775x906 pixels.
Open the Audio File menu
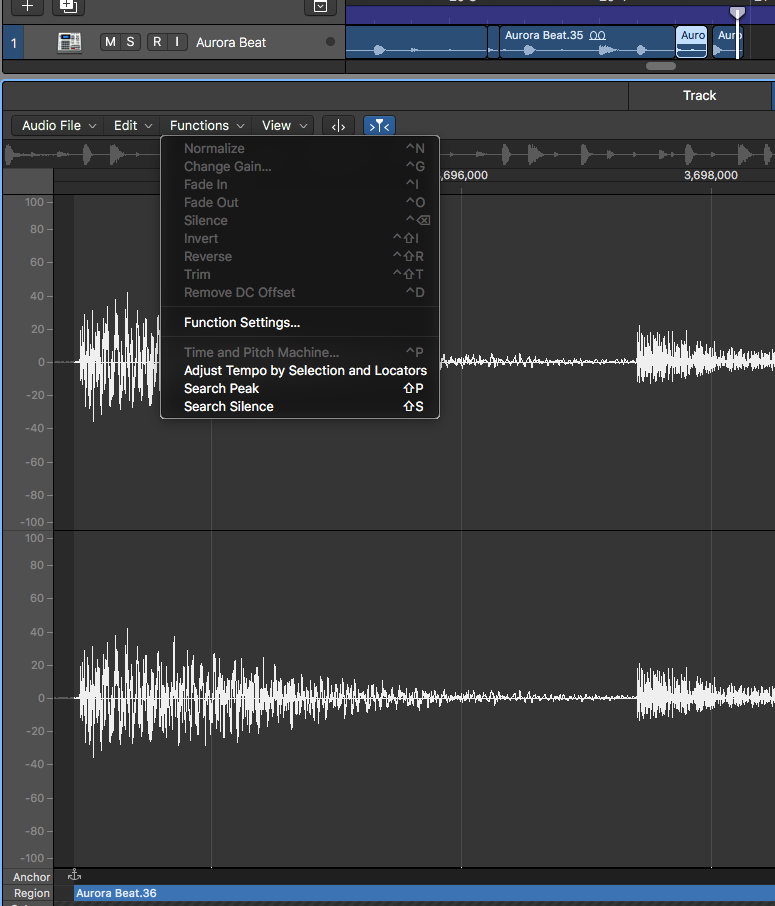coord(58,125)
